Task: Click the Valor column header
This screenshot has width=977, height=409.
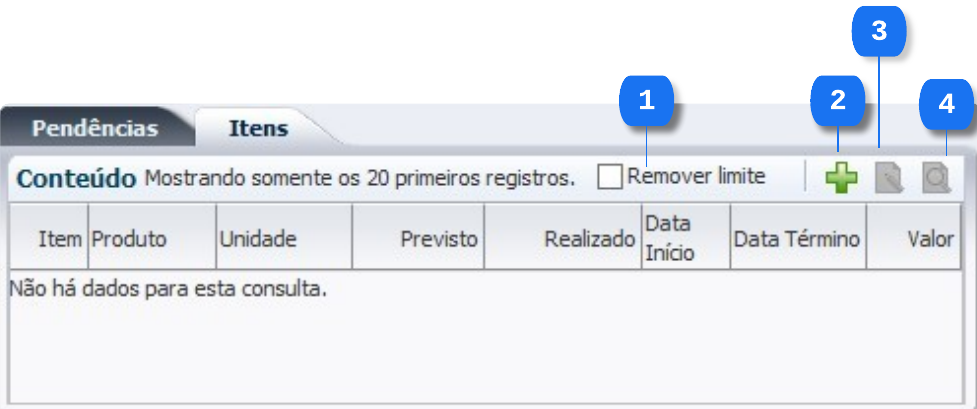Action: click(913, 237)
